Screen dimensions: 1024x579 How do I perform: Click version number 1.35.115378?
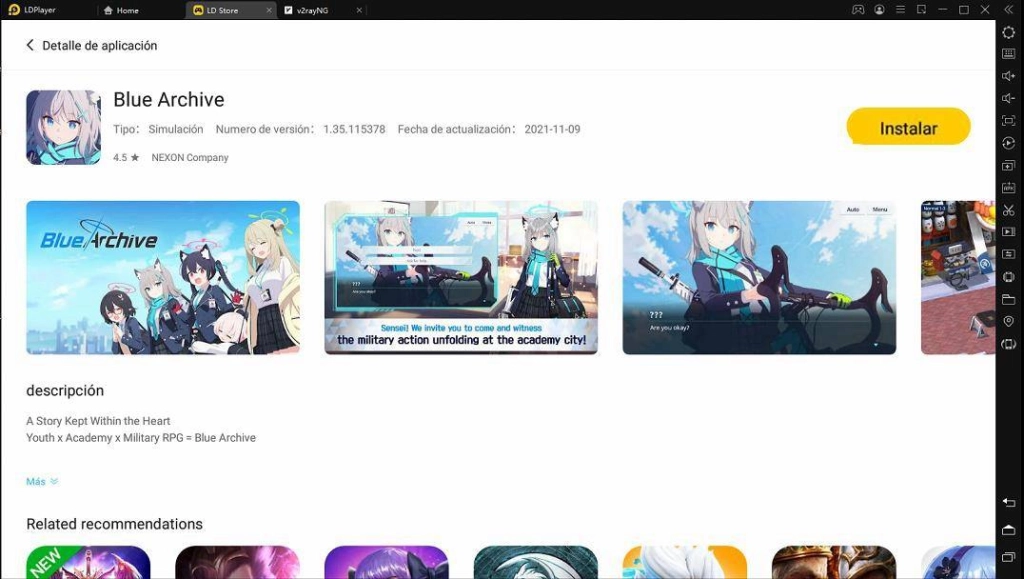tap(354, 129)
